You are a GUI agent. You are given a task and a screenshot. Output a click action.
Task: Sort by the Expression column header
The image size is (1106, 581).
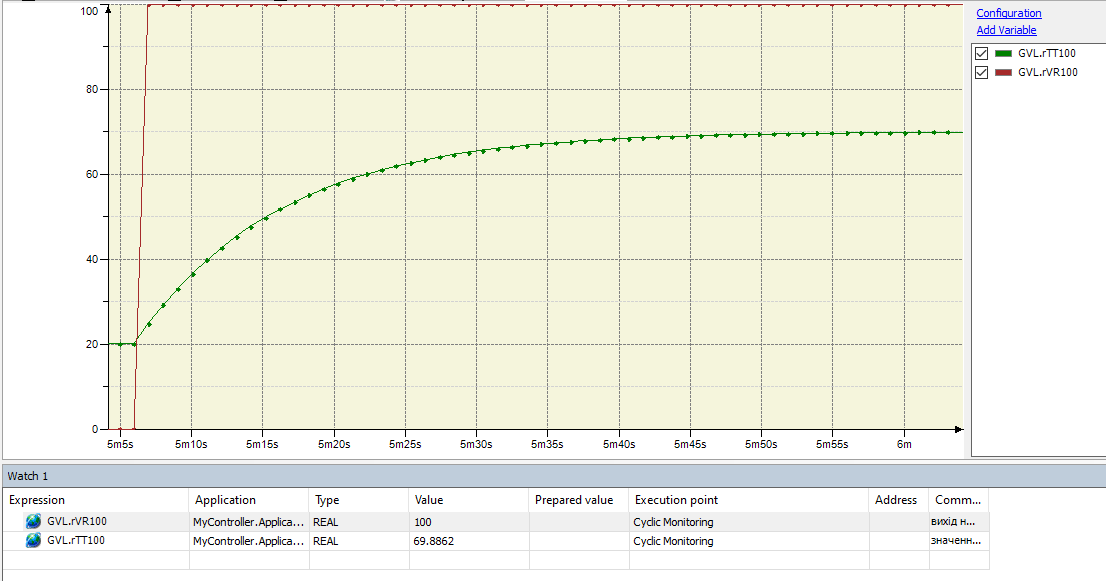point(37,500)
